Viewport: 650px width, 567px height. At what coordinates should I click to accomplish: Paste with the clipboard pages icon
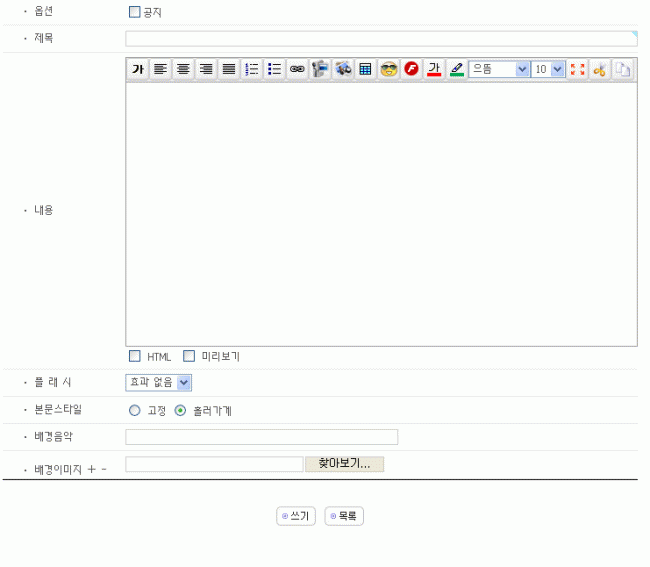tap(623, 69)
